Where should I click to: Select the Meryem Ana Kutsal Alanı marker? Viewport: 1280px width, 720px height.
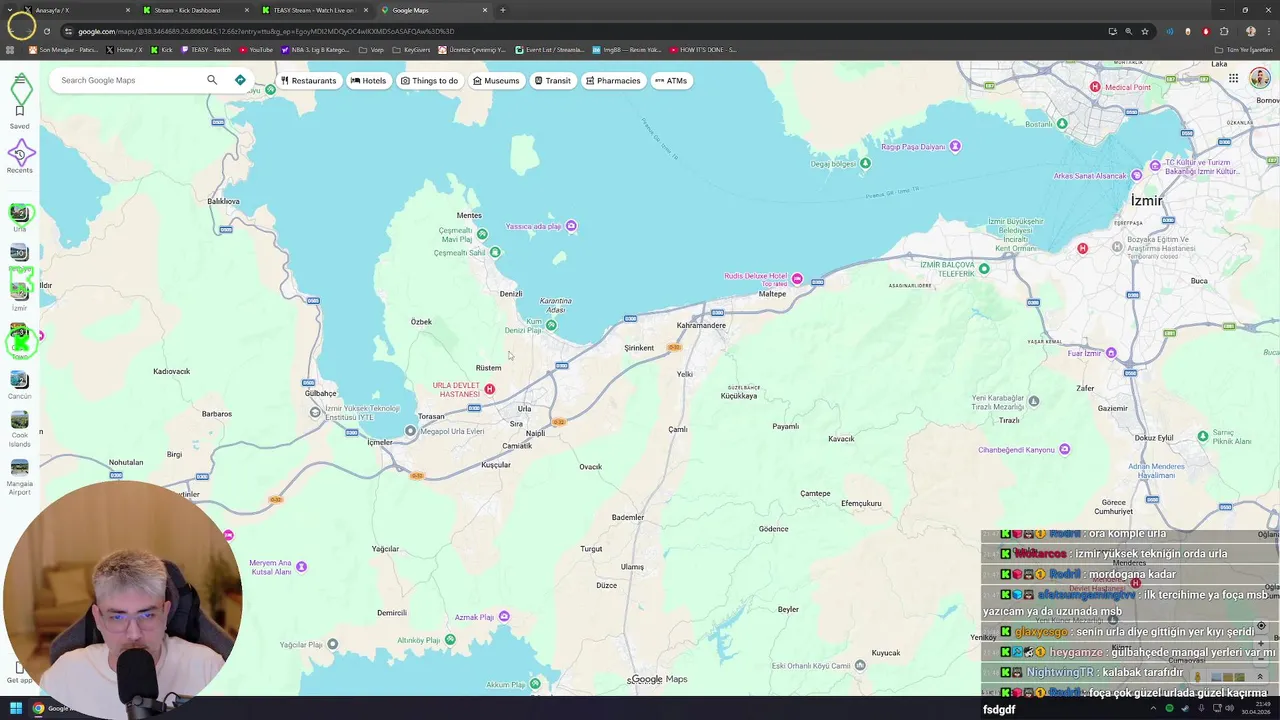301,567
